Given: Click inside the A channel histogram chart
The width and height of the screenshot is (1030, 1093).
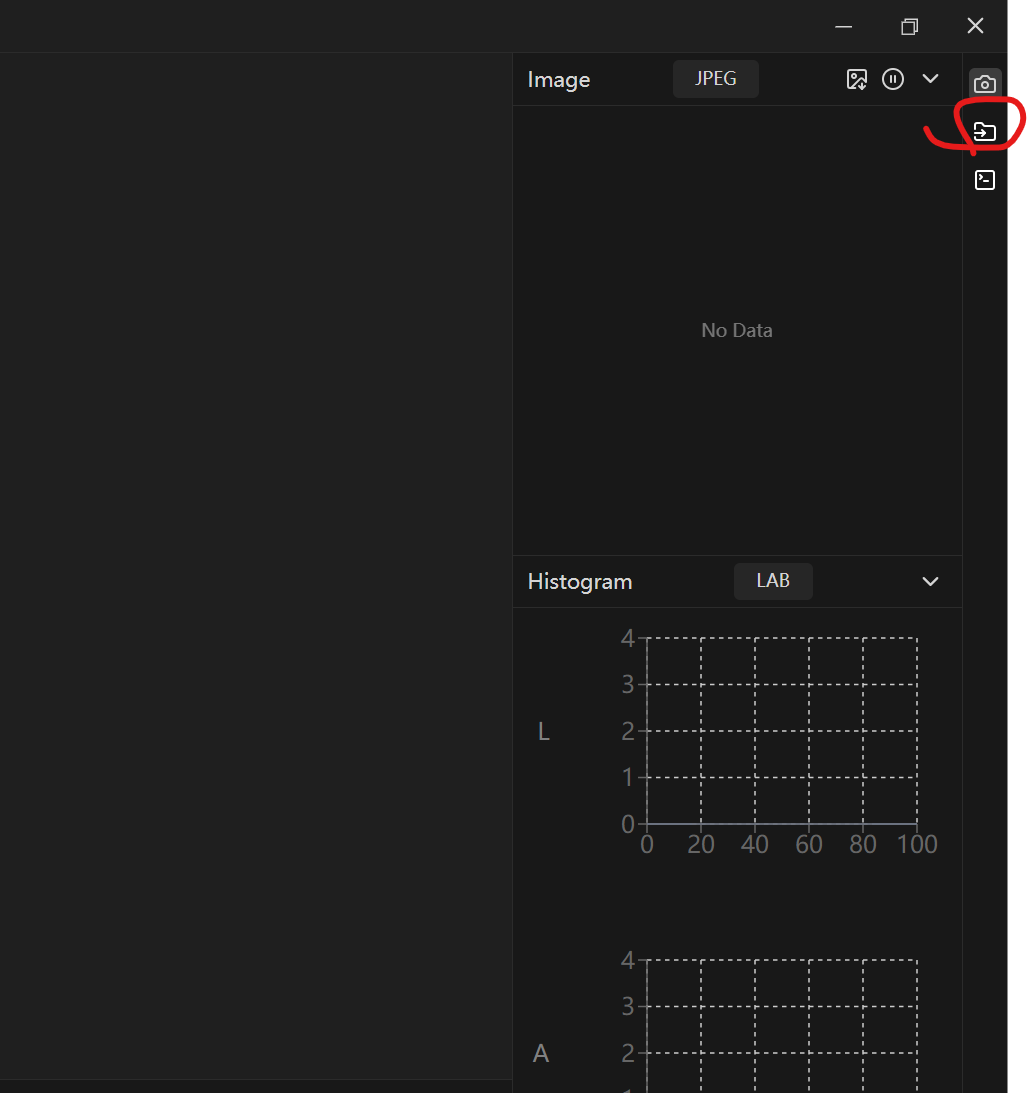Looking at the screenshot, I should 782,1026.
